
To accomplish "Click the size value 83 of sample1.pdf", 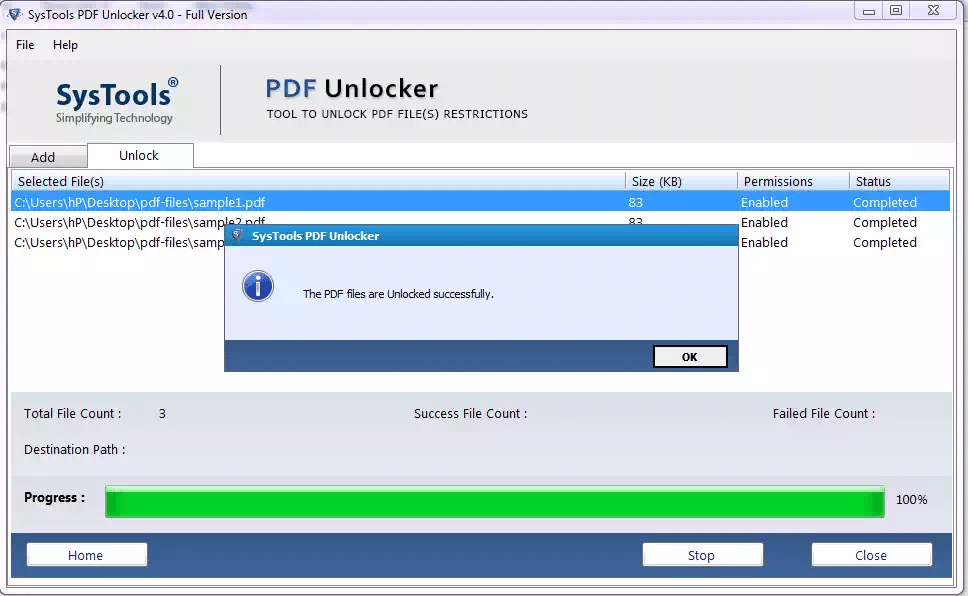I will pos(635,202).
